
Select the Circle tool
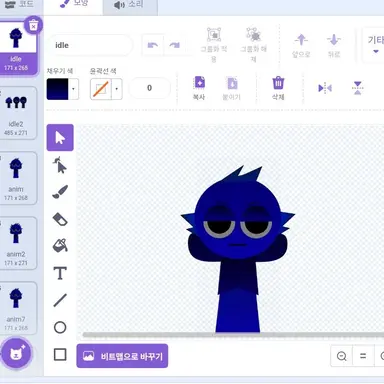60,327
